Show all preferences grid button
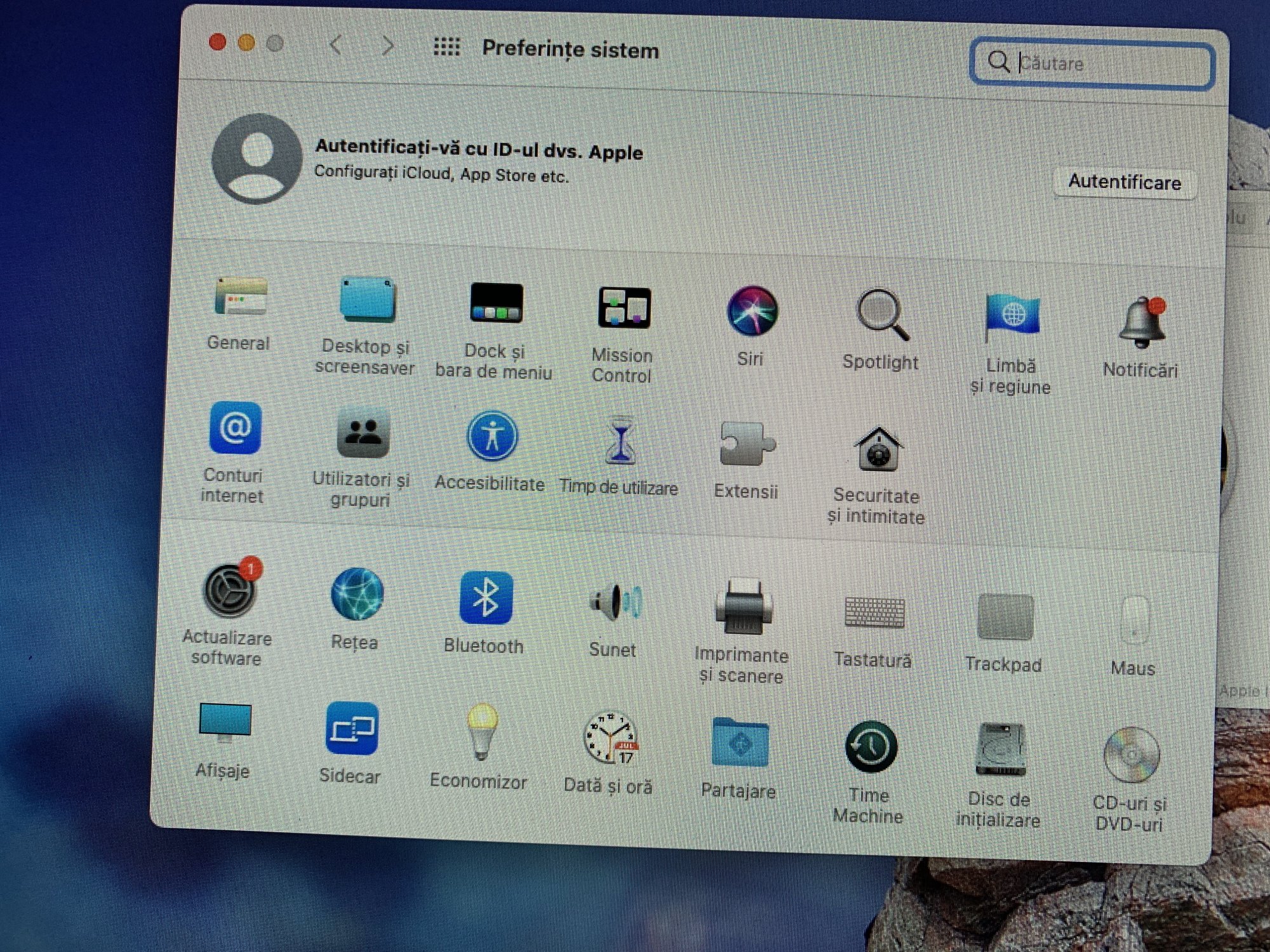 pyautogui.click(x=446, y=47)
